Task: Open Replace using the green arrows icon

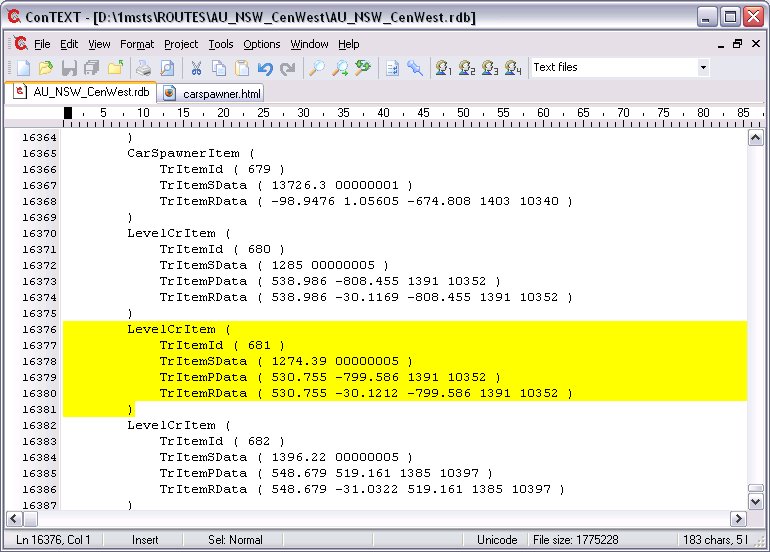Action: [x=363, y=68]
